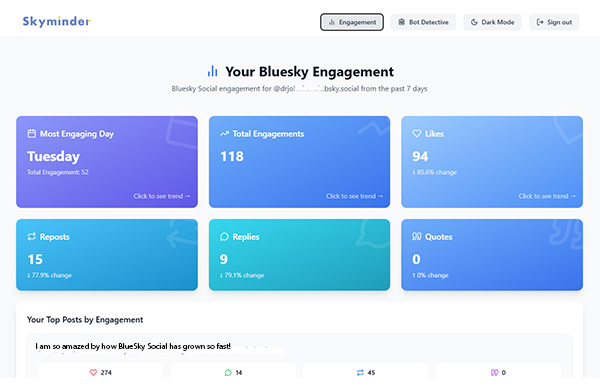This screenshot has height=391, width=600.
Task: Click the Your Bluesky Engagement heading
Action: 310,72
